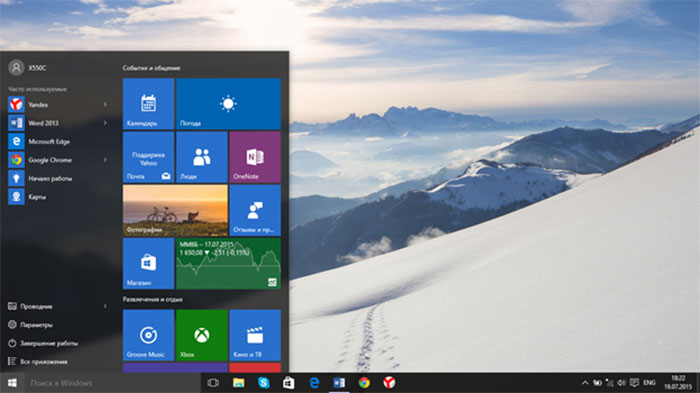This screenshot has height=393, width=700.
Task: Open Maps (Карты) app
Action: point(58,196)
